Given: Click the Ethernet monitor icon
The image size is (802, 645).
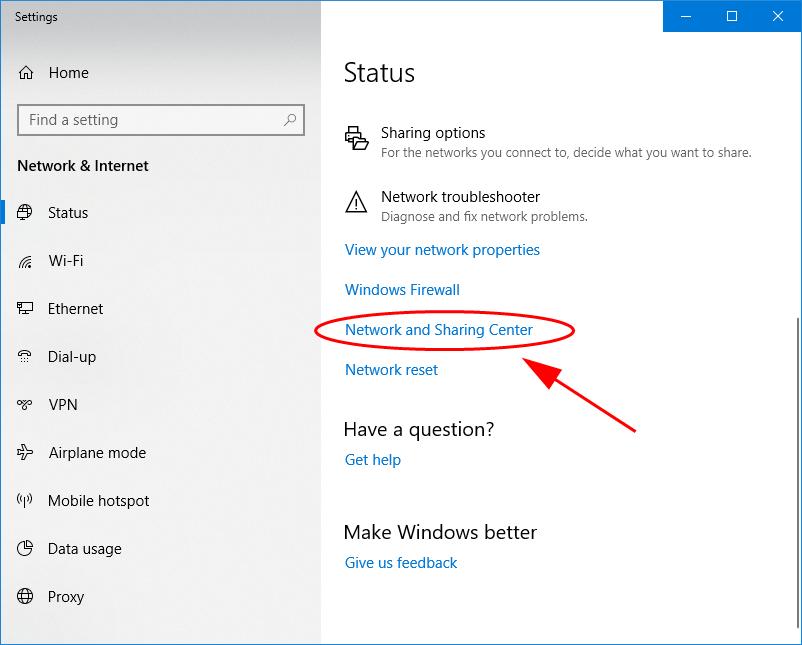Looking at the screenshot, I should 26,309.
